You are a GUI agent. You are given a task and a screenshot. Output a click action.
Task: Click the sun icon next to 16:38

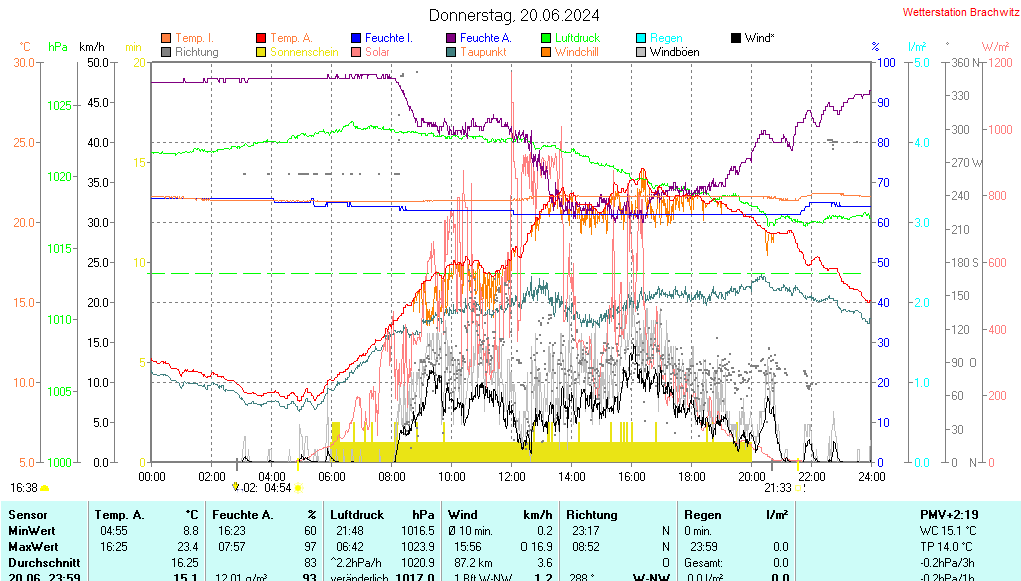click(45, 488)
